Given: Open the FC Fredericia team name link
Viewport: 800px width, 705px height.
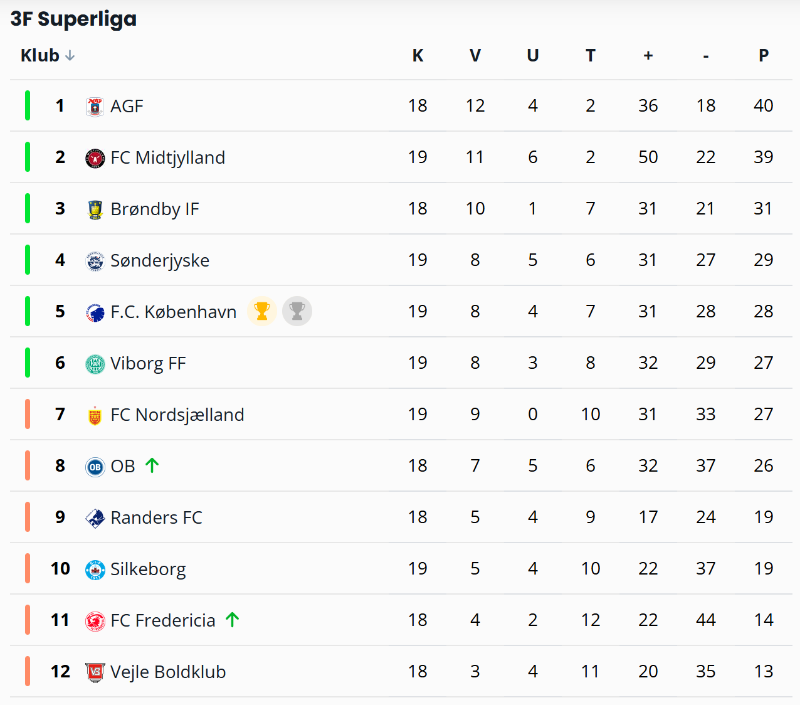Looking at the screenshot, I should tap(162, 620).
